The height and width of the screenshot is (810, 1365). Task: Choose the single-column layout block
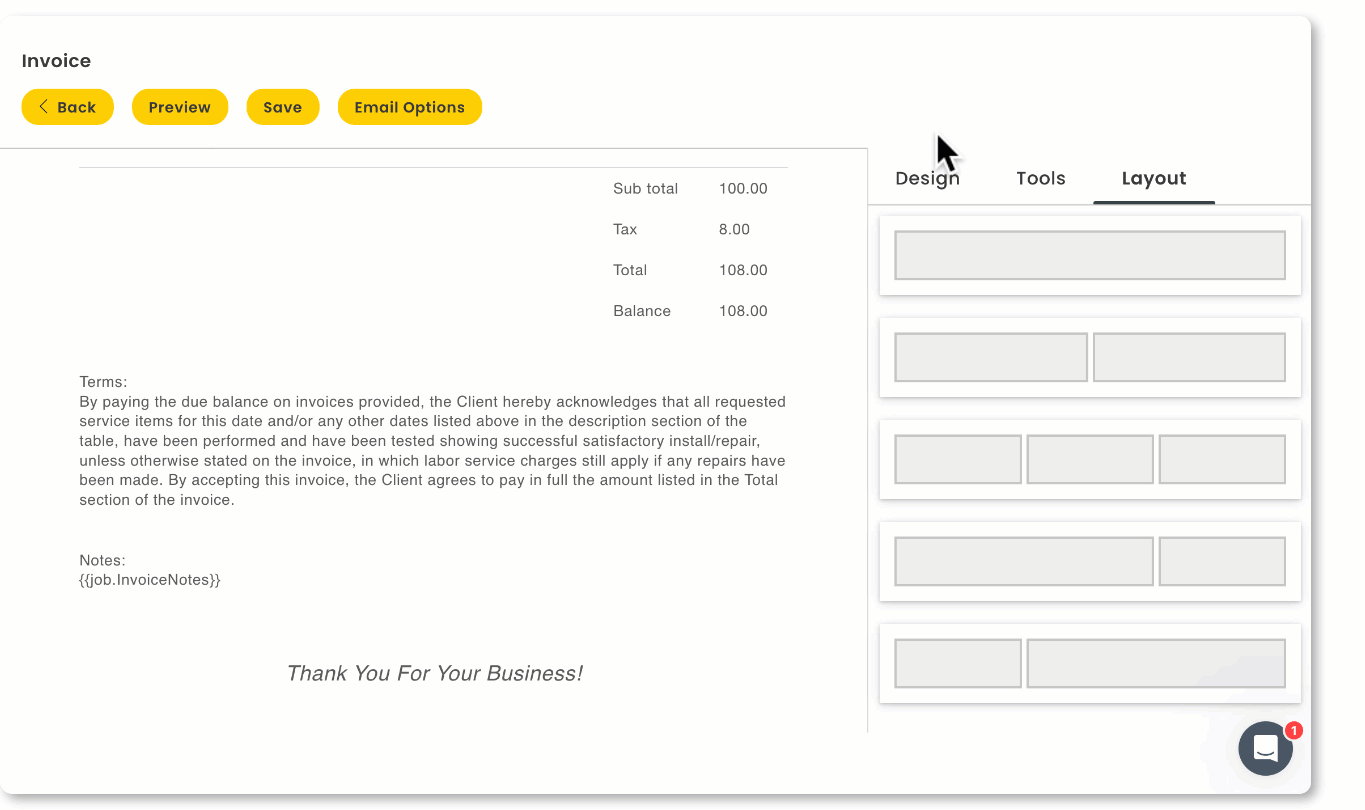click(x=1089, y=255)
